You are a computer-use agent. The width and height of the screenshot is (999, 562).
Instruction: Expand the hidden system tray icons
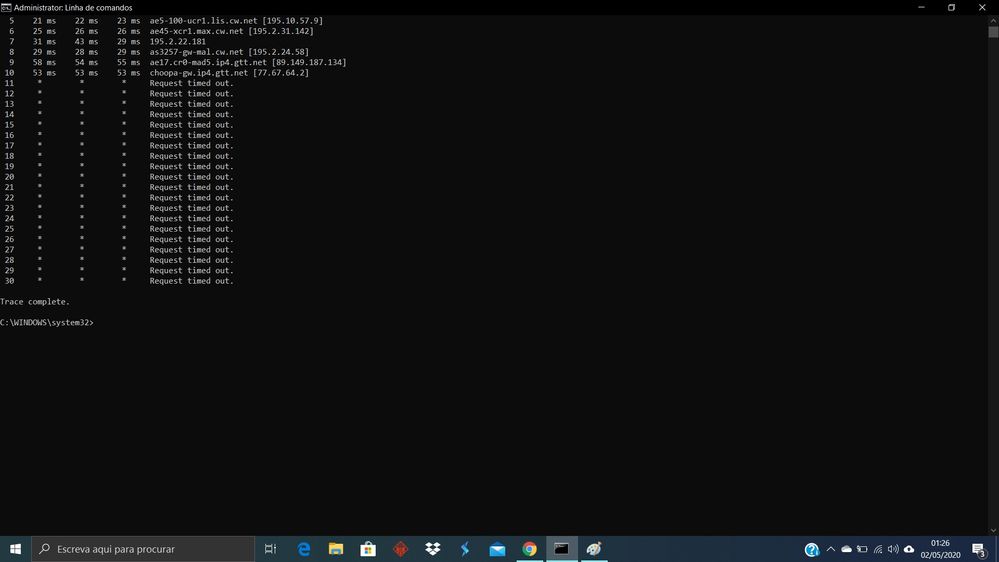pyautogui.click(x=830, y=549)
